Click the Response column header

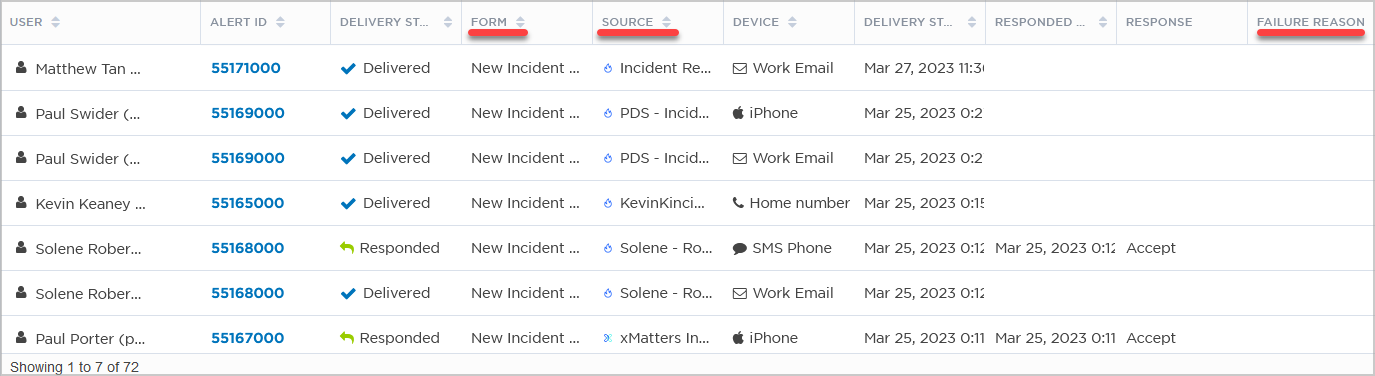(1159, 22)
